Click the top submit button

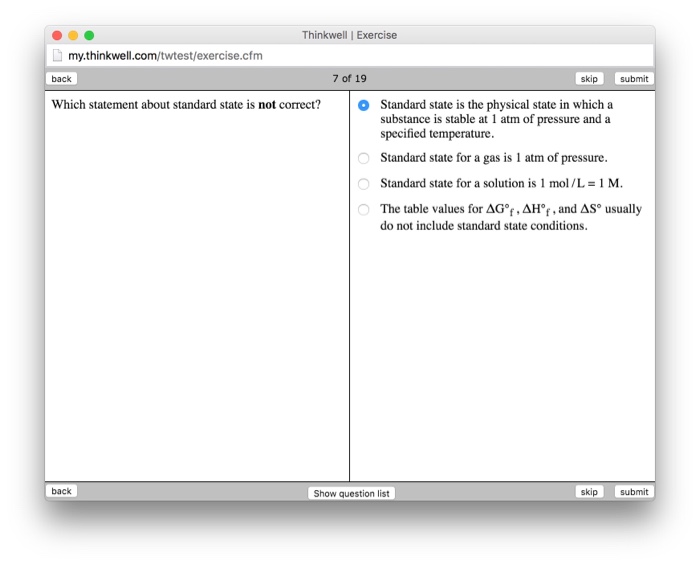(634, 79)
